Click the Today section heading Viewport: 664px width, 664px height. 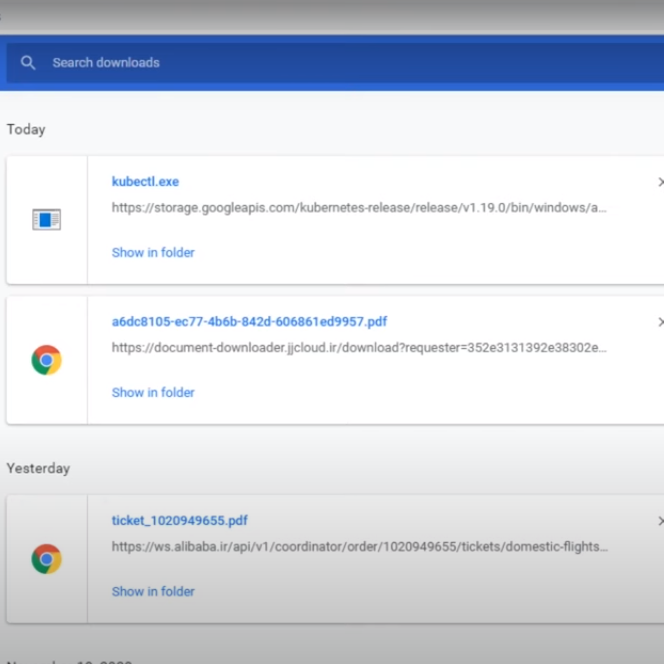(x=26, y=129)
